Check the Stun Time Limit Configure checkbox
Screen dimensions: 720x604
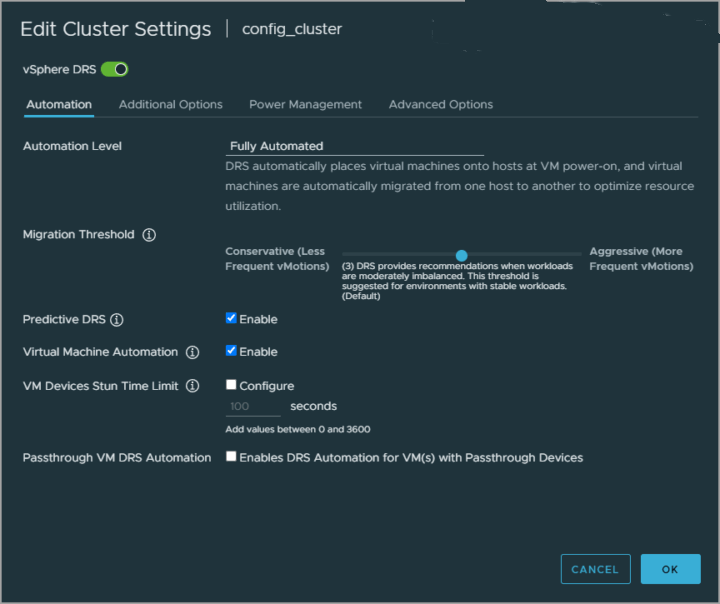coord(231,385)
